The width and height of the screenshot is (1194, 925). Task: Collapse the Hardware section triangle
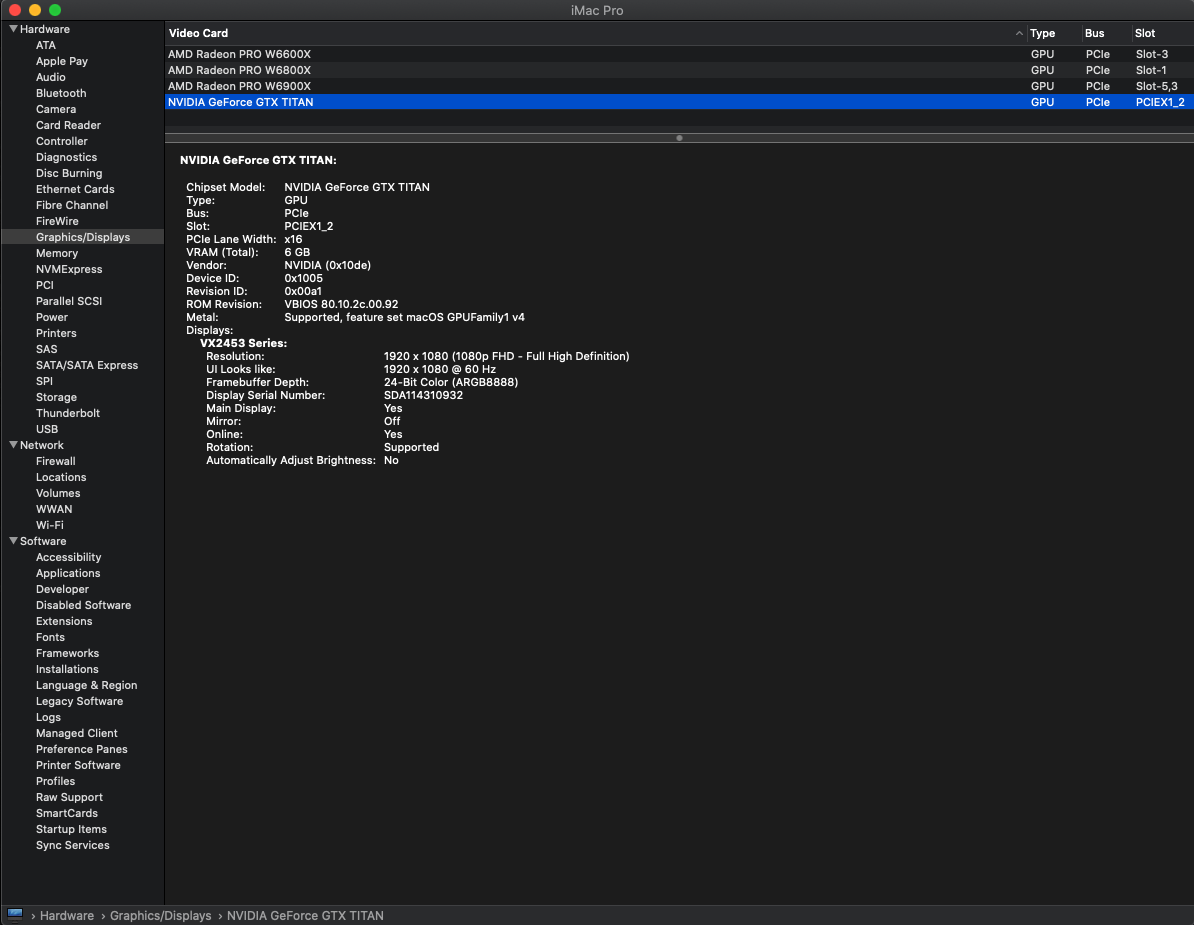click(x=13, y=29)
